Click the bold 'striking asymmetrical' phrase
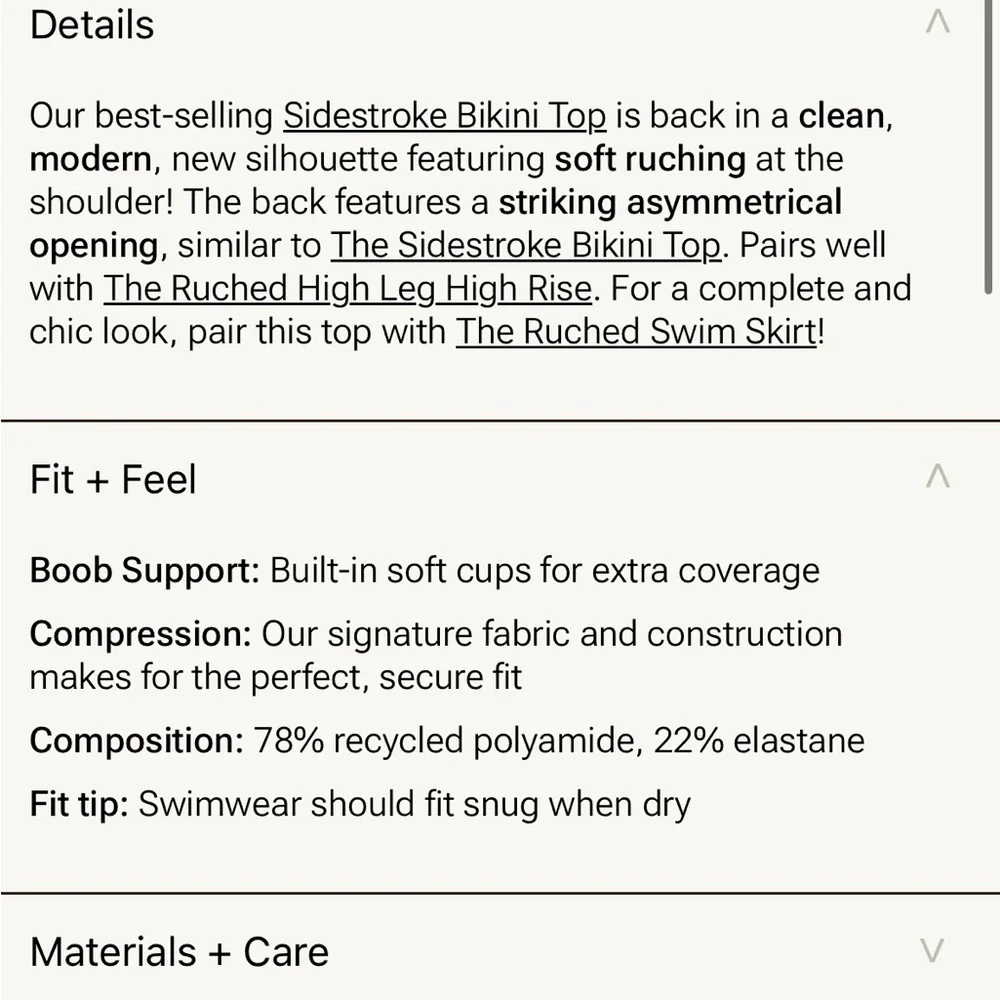This screenshot has height=1000, width=1000. coord(670,203)
